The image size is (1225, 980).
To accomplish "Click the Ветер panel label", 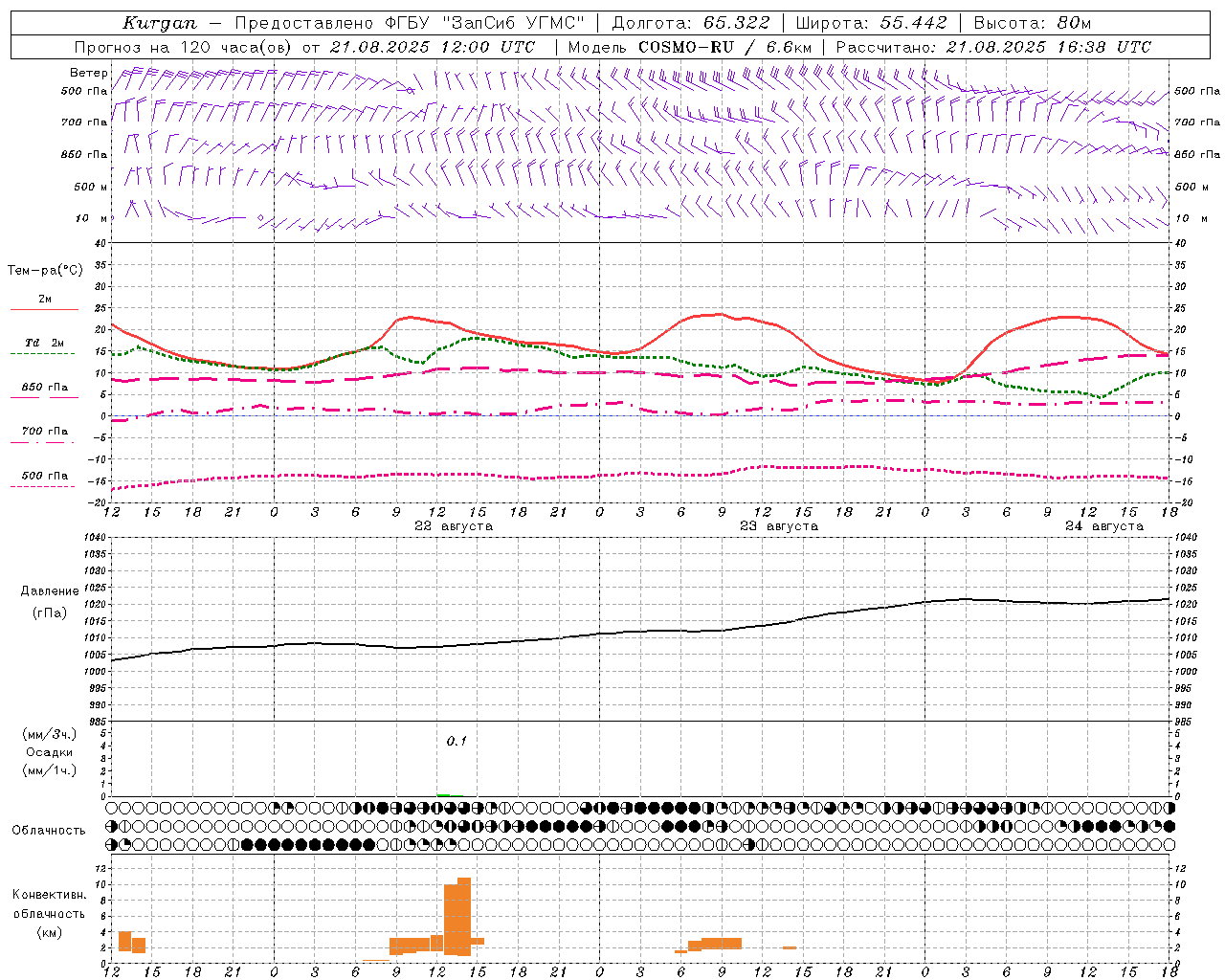I will pos(88,73).
